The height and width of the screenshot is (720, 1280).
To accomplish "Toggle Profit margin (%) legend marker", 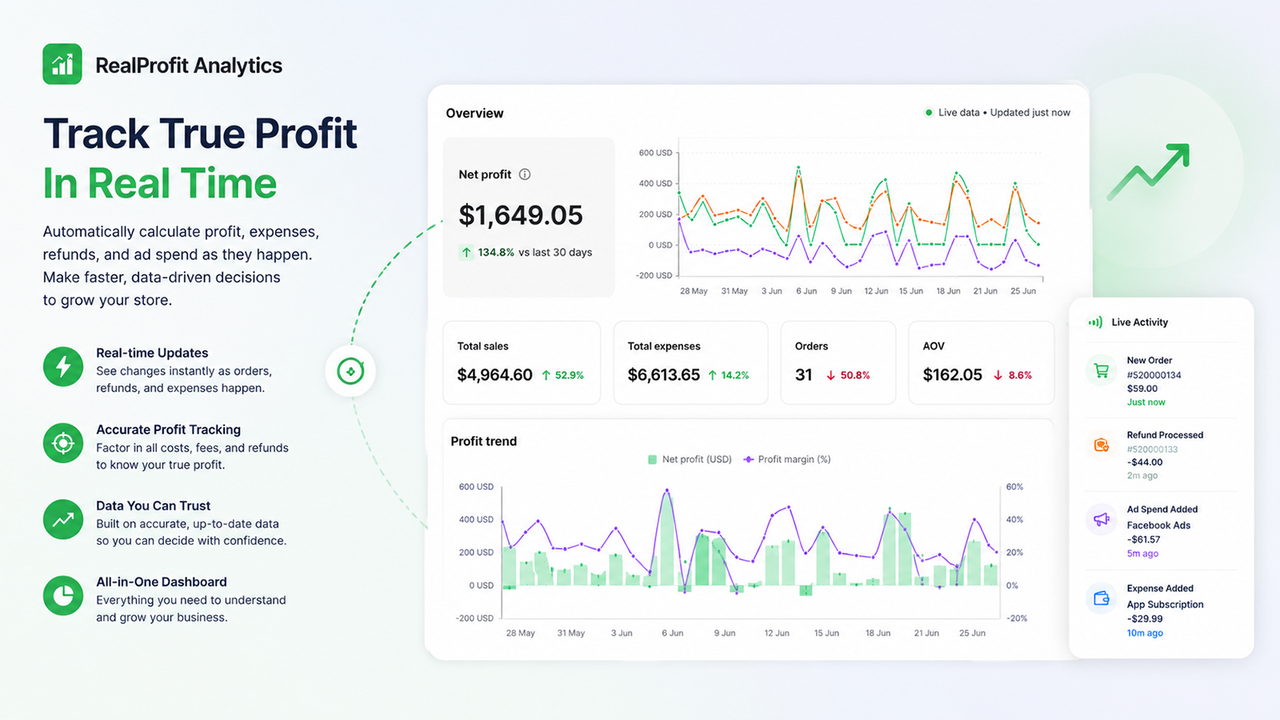I will (x=748, y=460).
